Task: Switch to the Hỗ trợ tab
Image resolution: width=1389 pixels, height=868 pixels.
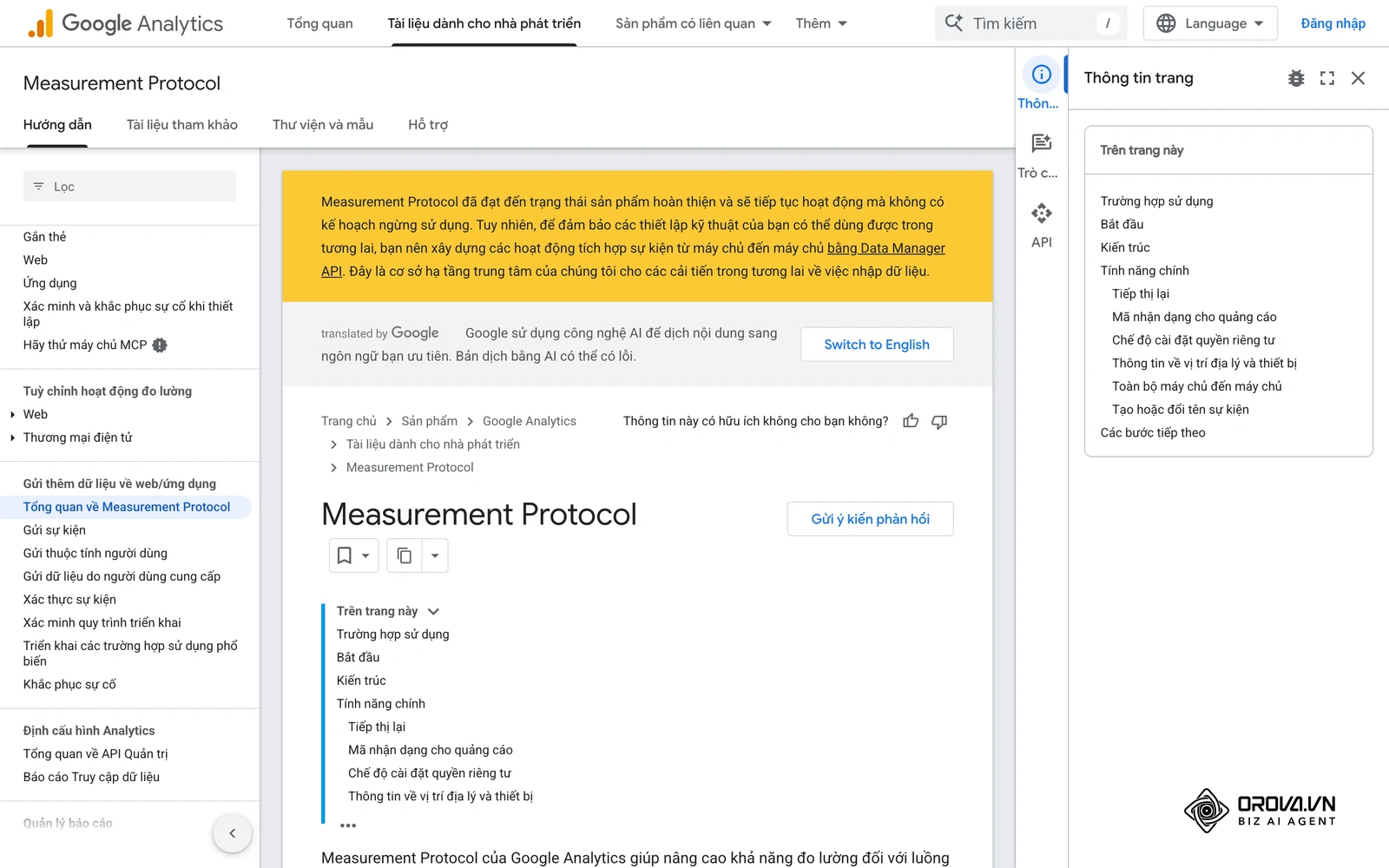Action: pos(428,125)
